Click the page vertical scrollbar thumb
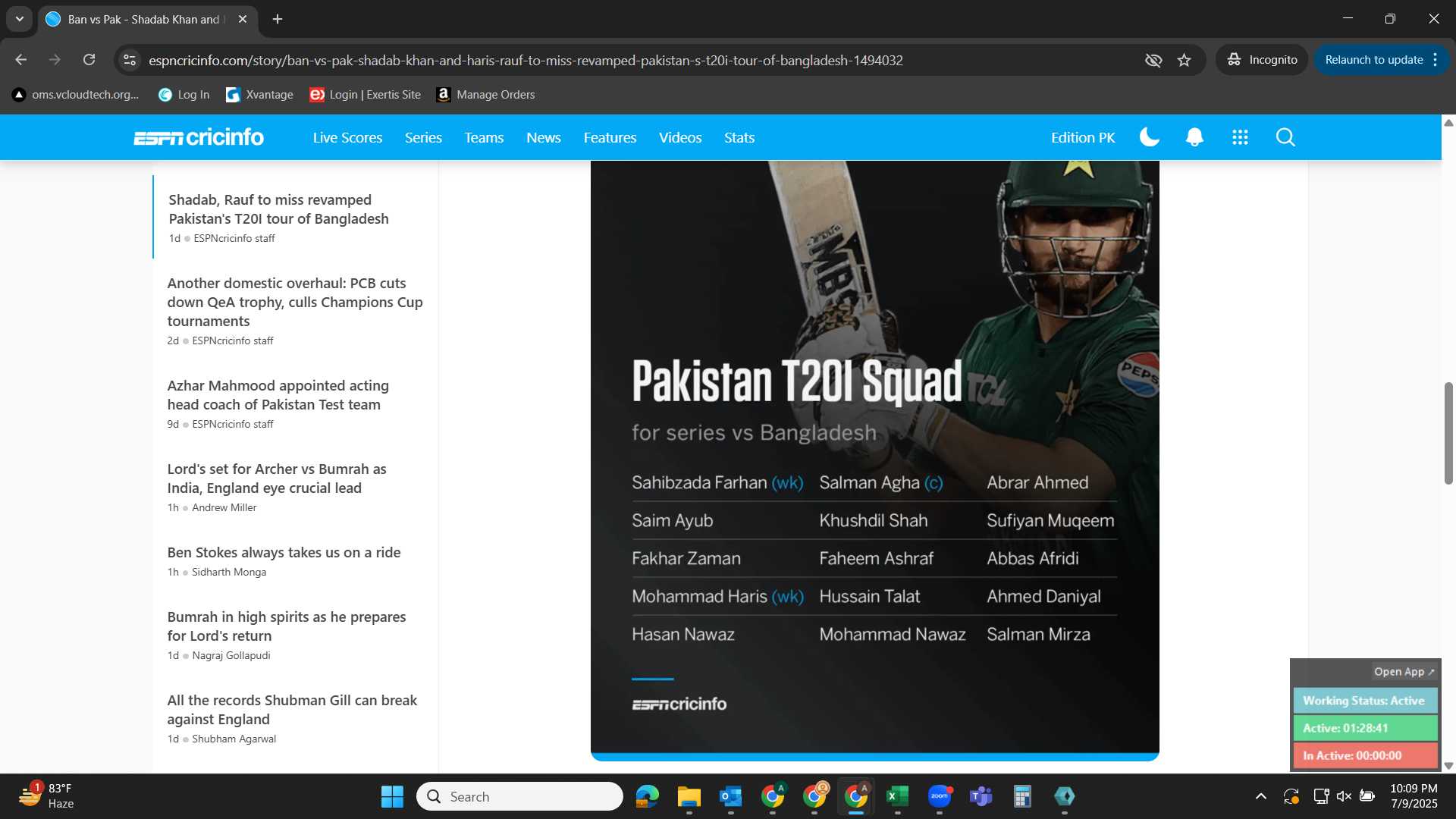Image resolution: width=1456 pixels, height=819 pixels. coord(1448,433)
